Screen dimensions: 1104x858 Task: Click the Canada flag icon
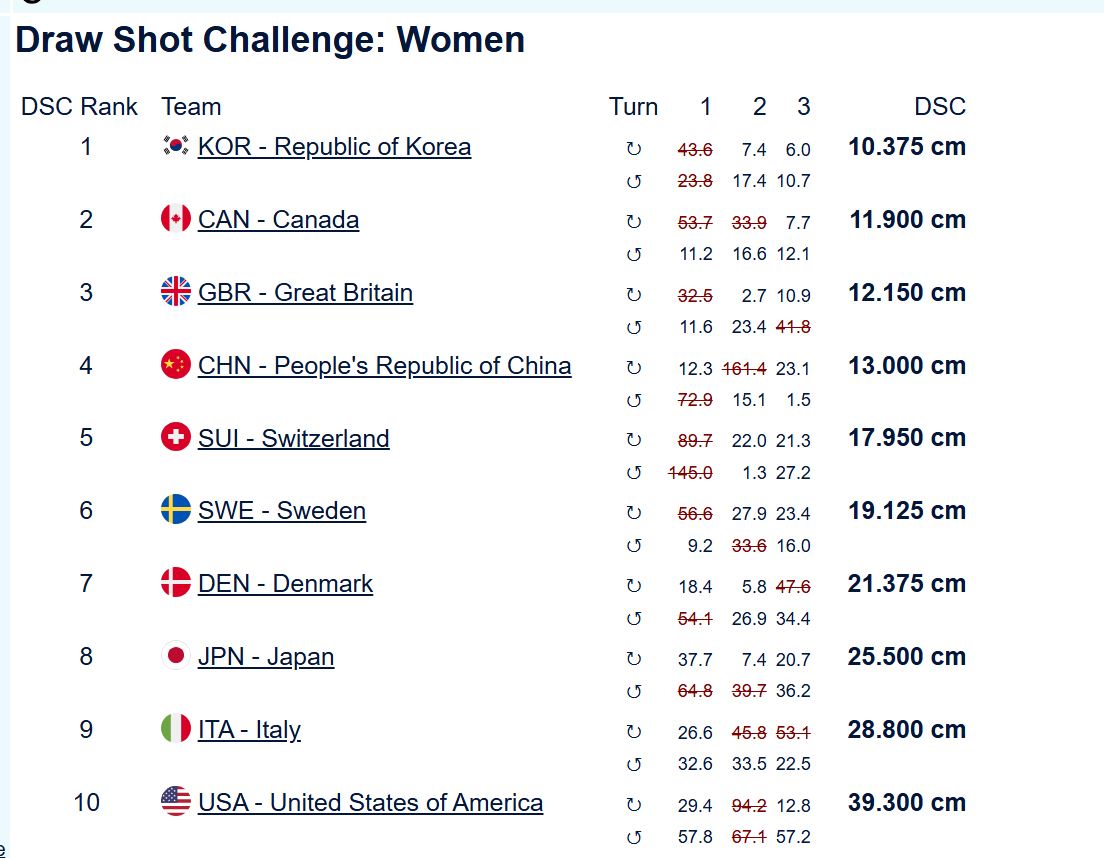coord(176,219)
